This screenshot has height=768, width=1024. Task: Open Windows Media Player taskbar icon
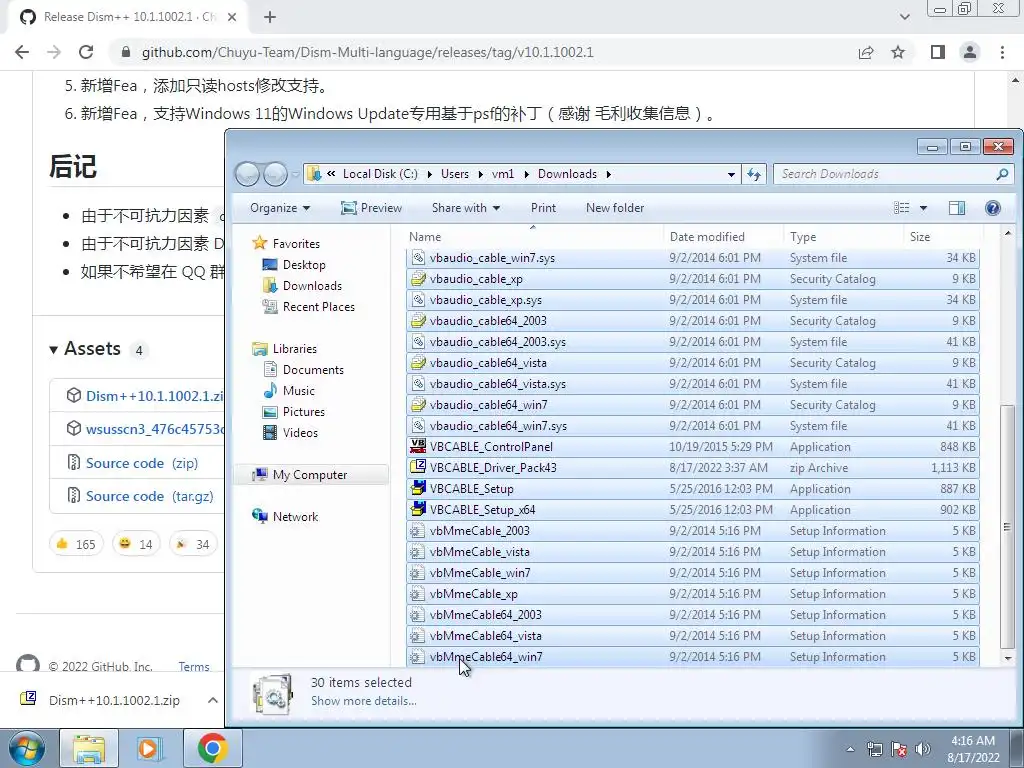pyautogui.click(x=150, y=748)
